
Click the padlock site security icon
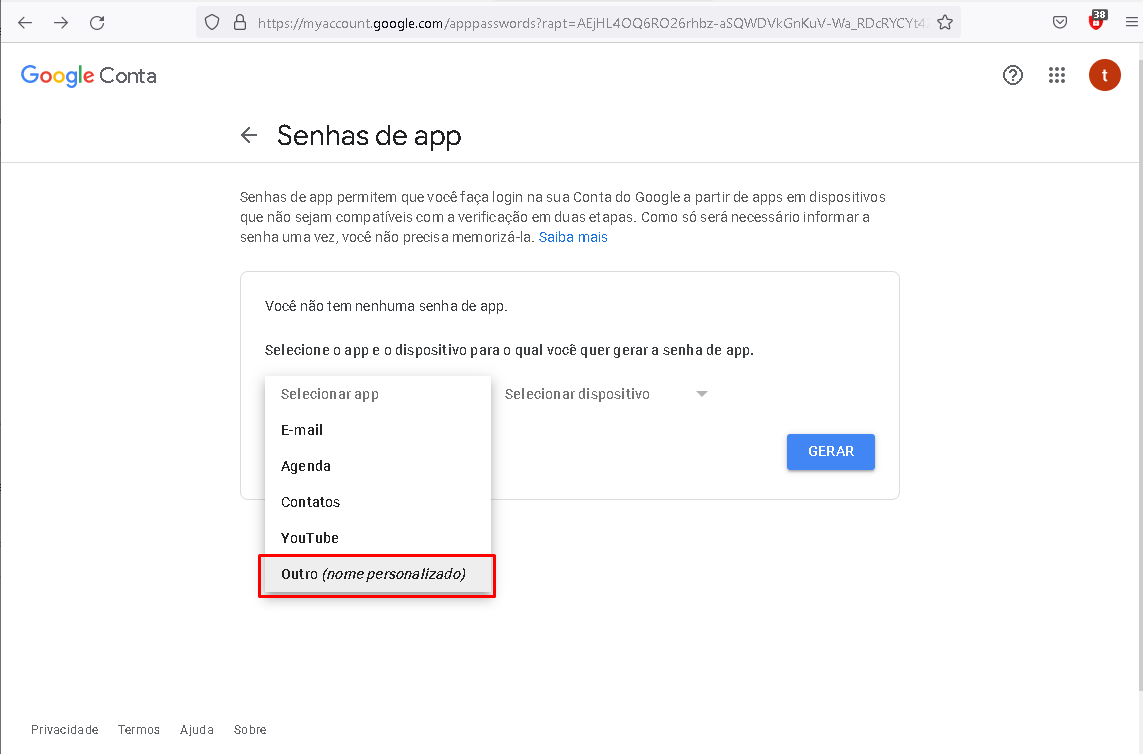click(240, 23)
